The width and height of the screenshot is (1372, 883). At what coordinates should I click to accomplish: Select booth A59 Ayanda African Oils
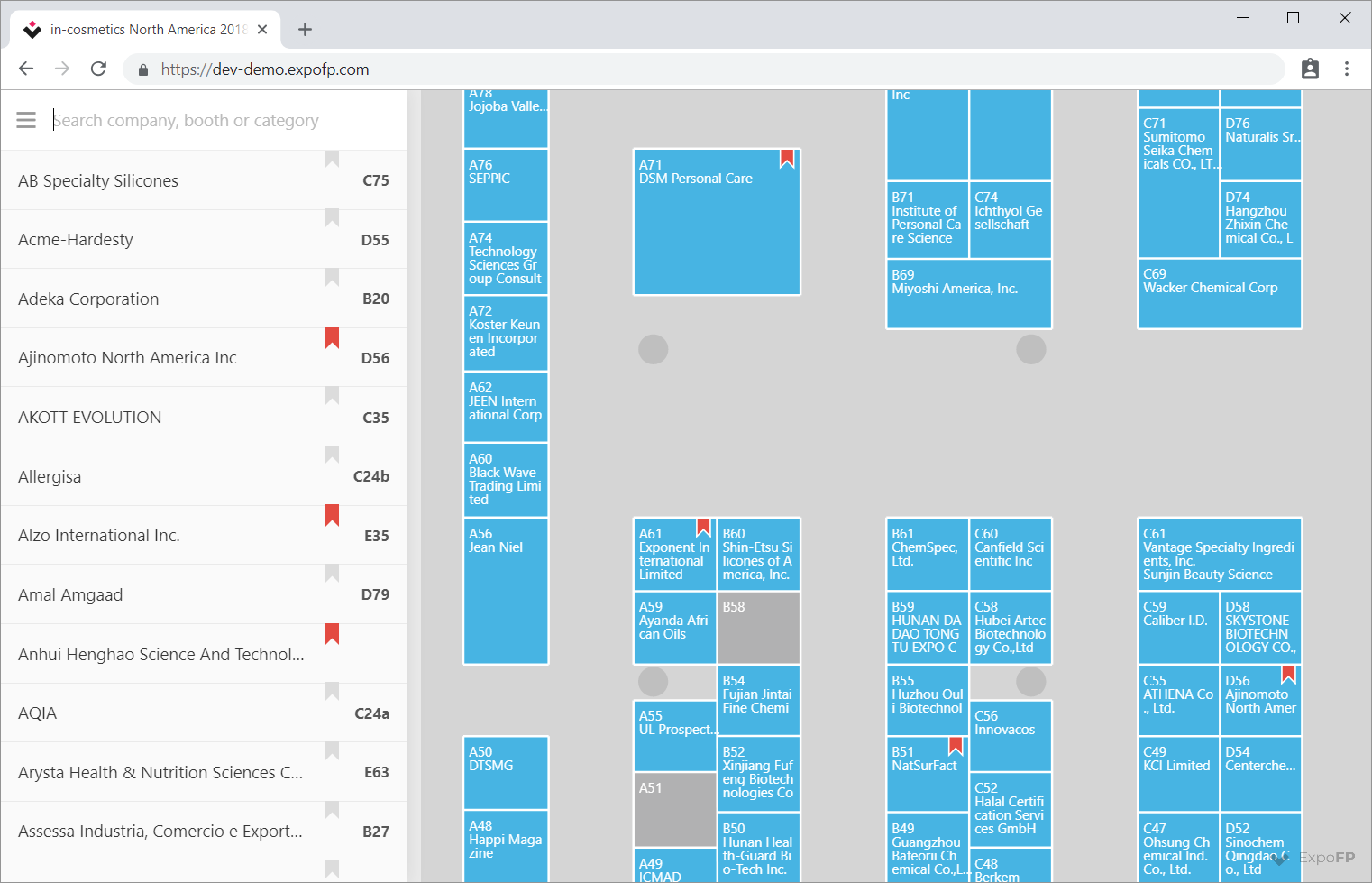pyautogui.click(x=675, y=627)
